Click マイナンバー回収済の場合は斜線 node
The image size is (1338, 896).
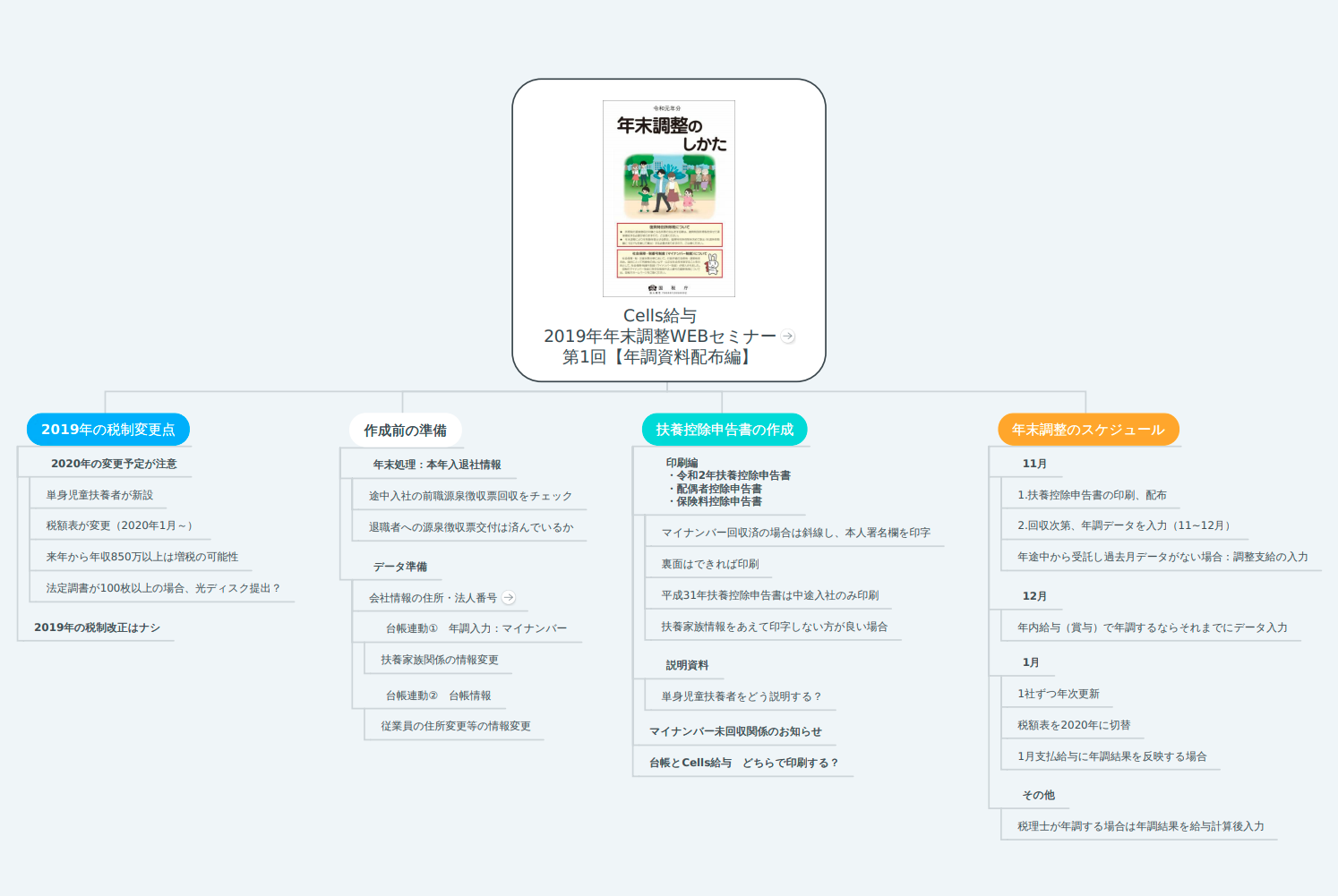[796, 533]
